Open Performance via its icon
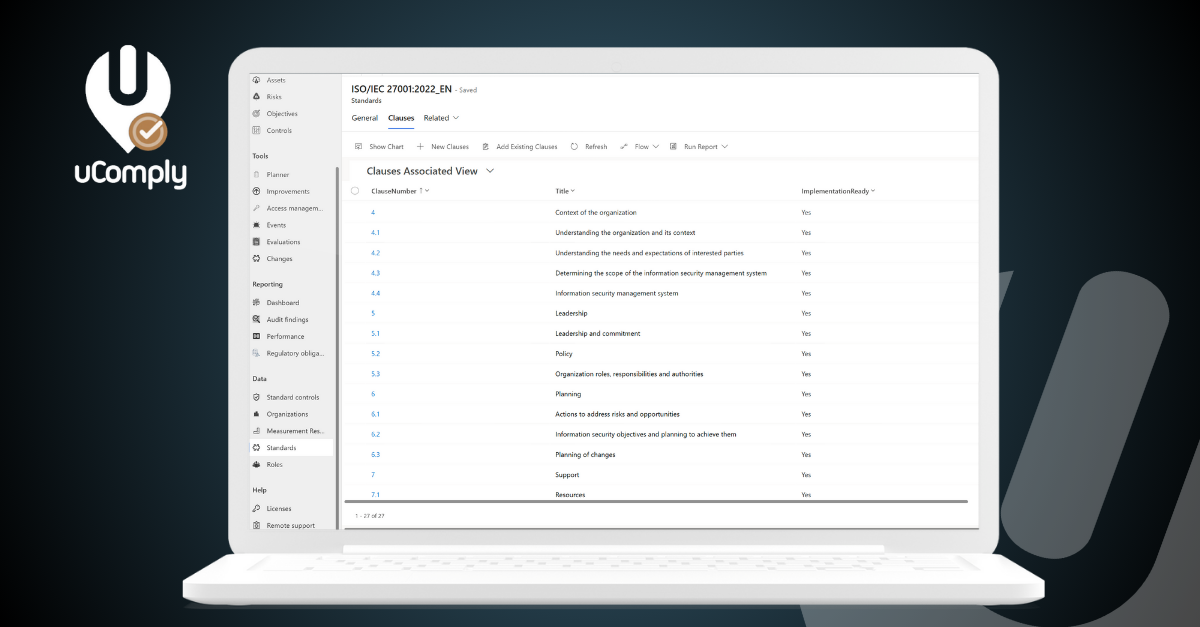This screenshot has width=1200, height=627. [x=256, y=336]
